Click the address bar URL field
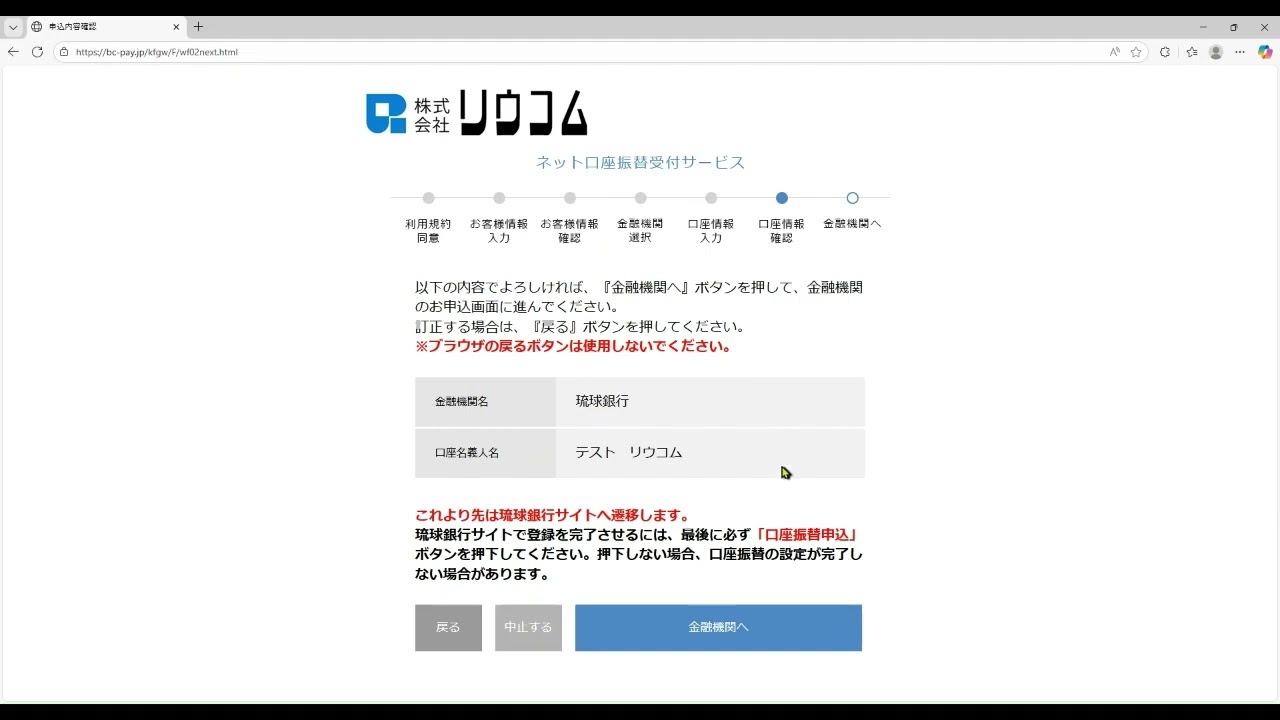Screen dimensions: 1280x720 [600, 52]
